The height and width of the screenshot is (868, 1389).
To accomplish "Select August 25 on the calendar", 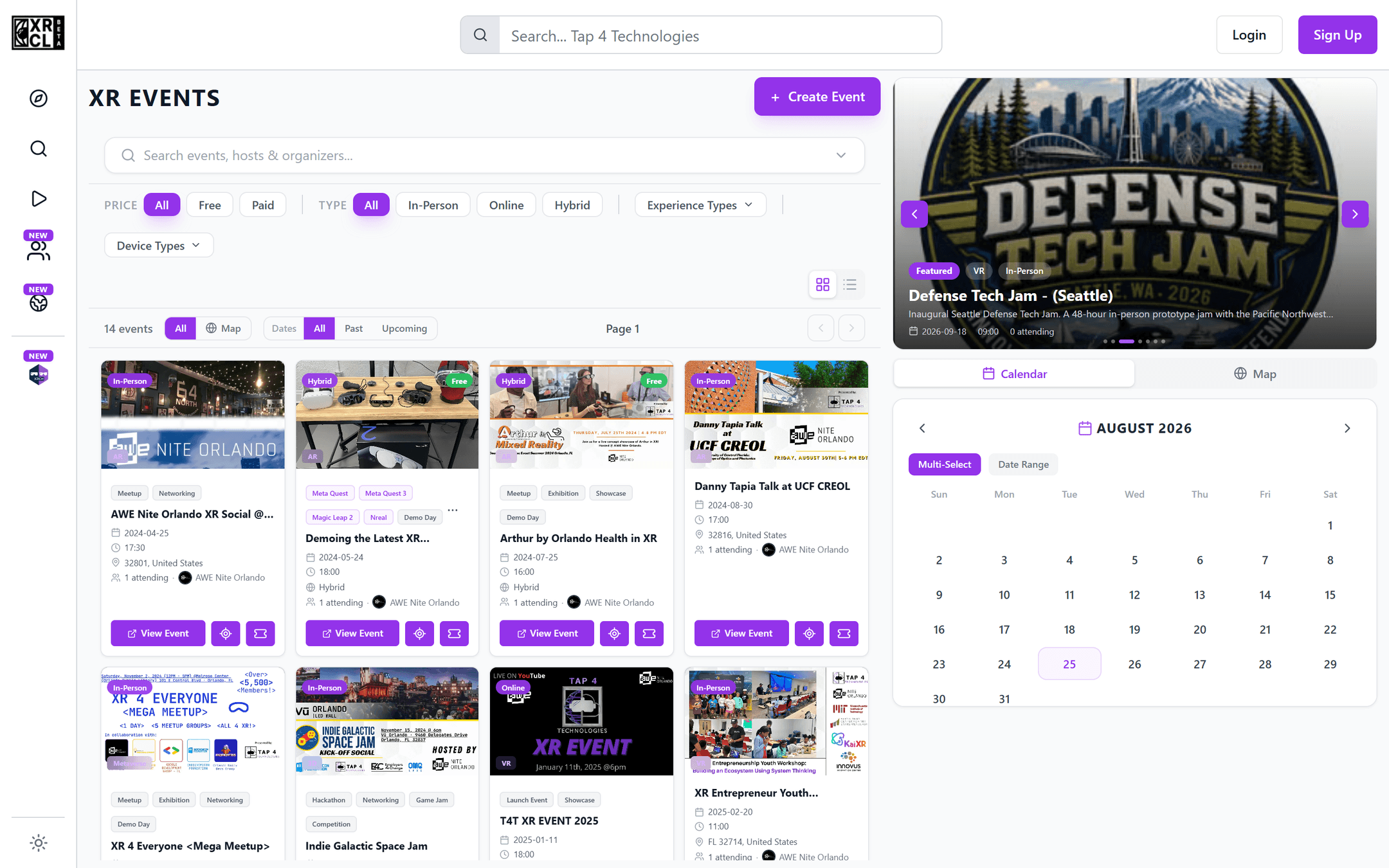I will click(x=1069, y=664).
